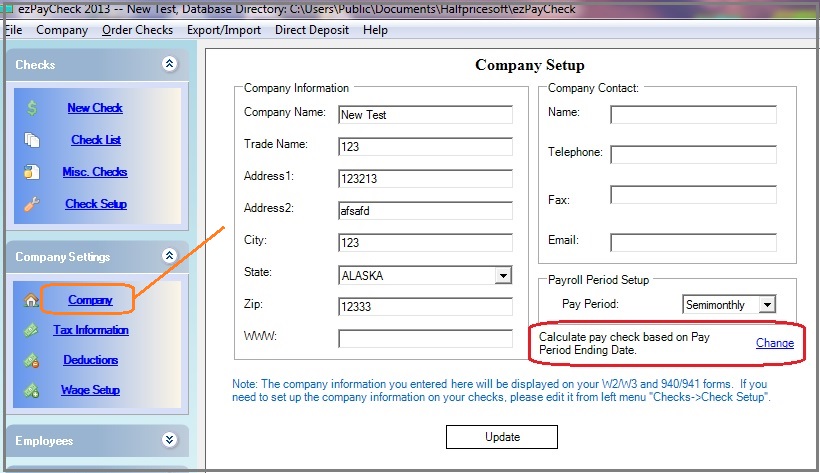The height and width of the screenshot is (473, 820).
Task: Click the Company house icon
Action: click(x=31, y=300)
